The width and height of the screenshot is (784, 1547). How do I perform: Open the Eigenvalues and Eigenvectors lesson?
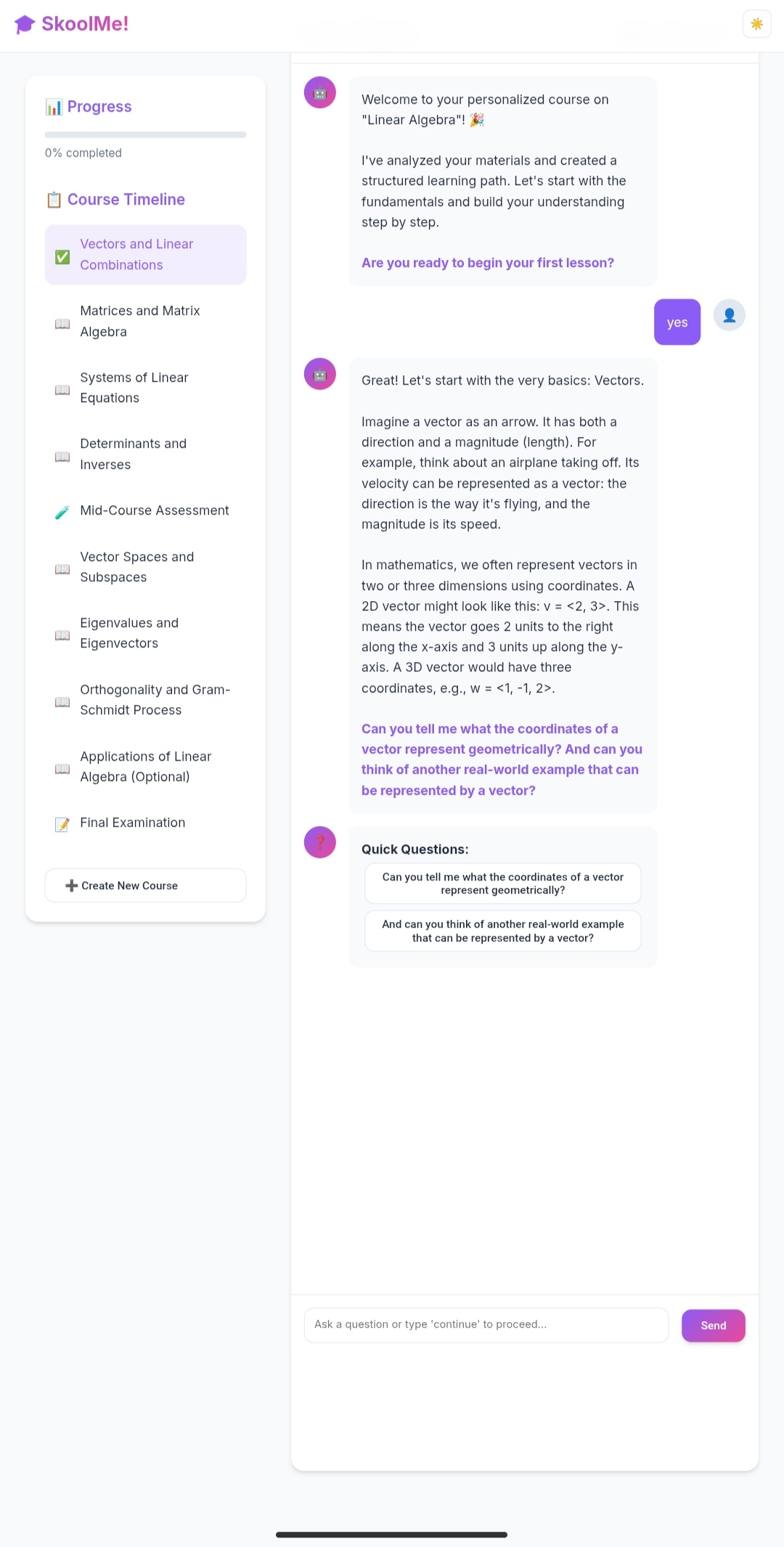point(145,633)
